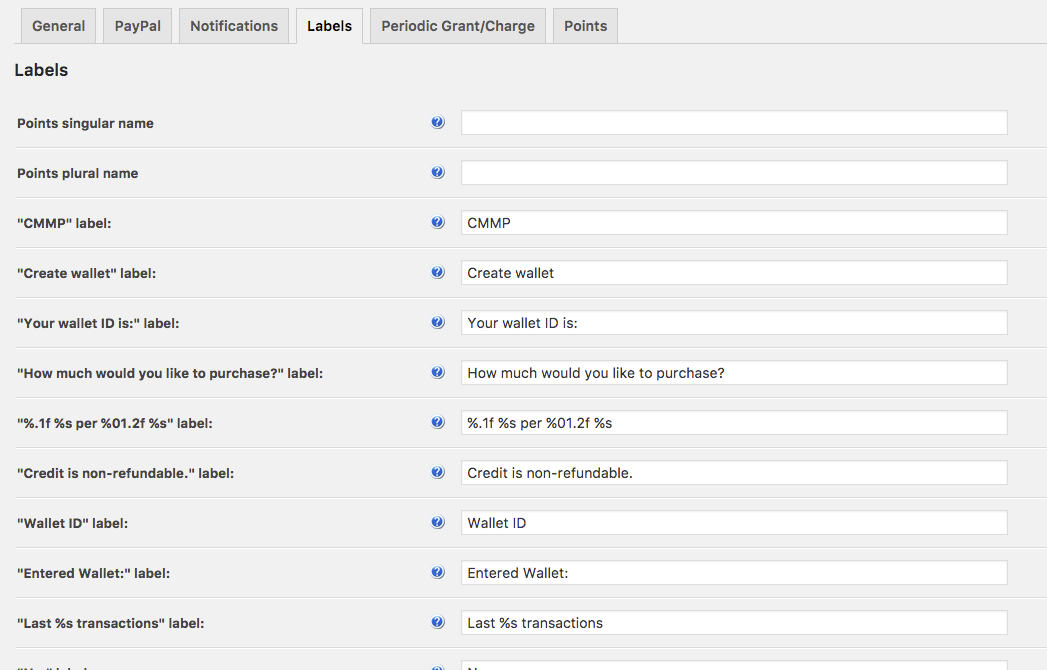Click help icon for "Create wallet" label

click(x=437, y=273)
